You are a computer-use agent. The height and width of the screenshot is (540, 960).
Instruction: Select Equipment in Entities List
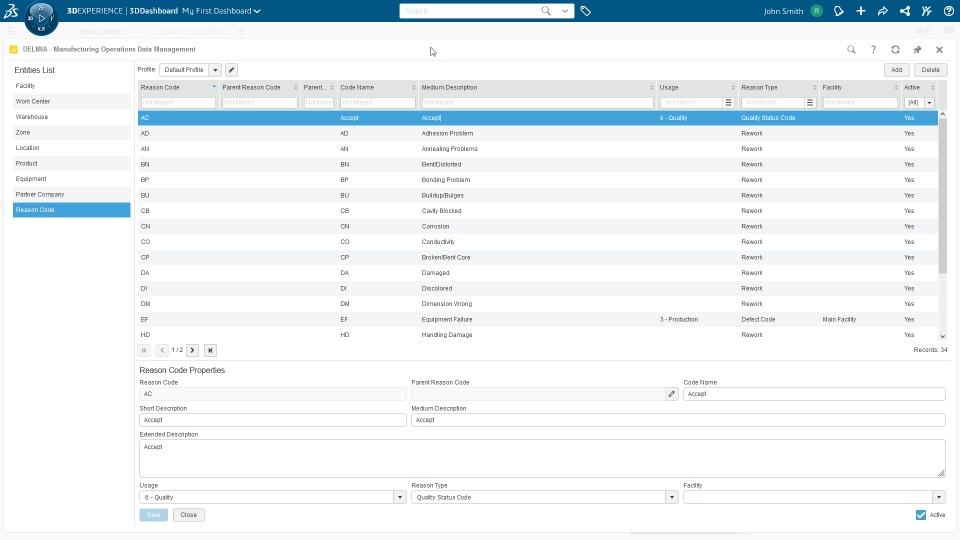coord(72,179)
